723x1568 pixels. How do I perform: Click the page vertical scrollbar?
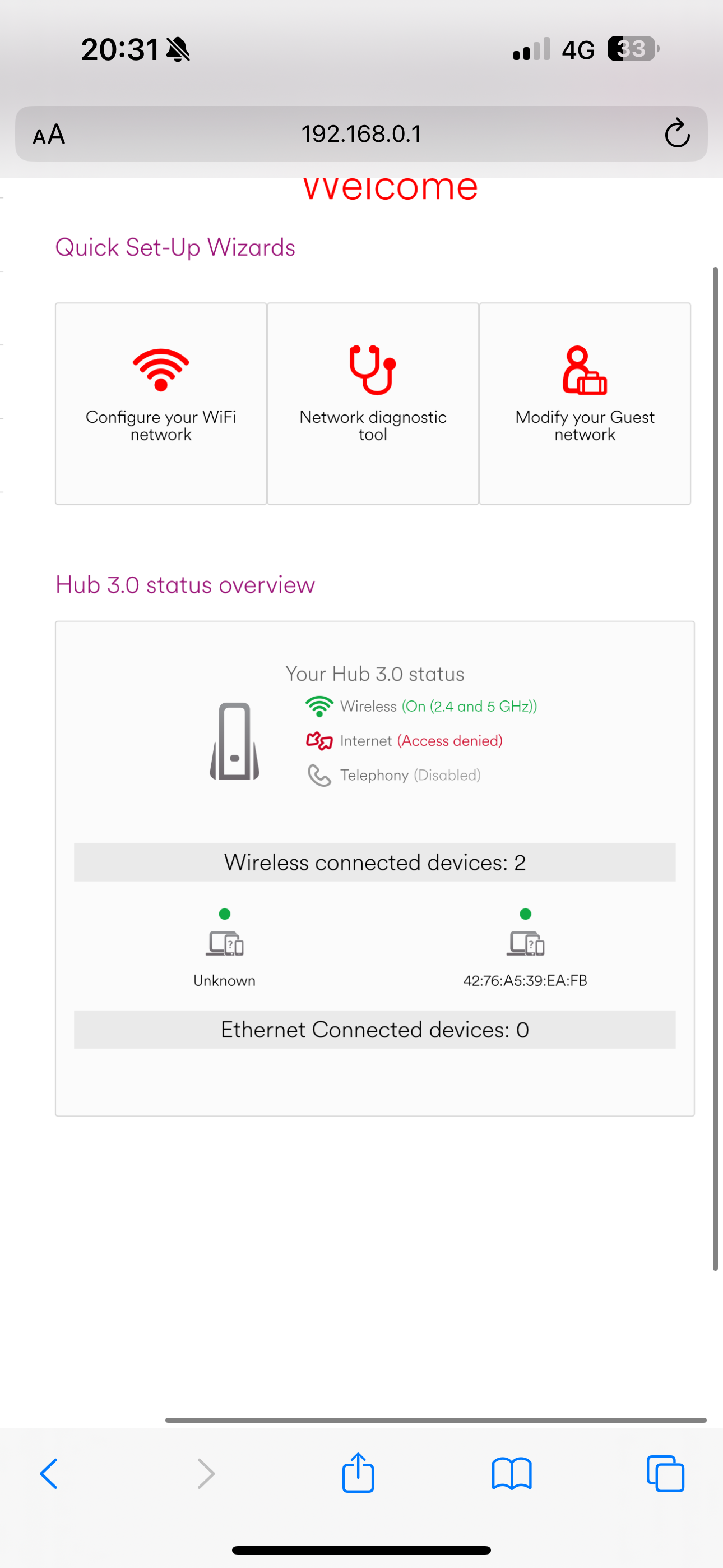click(716, 768)
